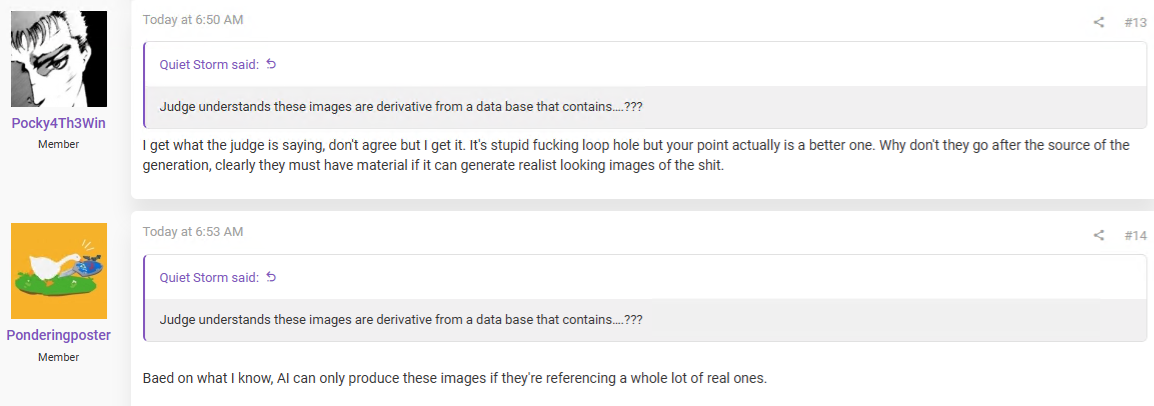Image resolution: width=1154 pixels, height=406 pixels.
Task: Click share icon on post #13
Action: point(1099,22)
